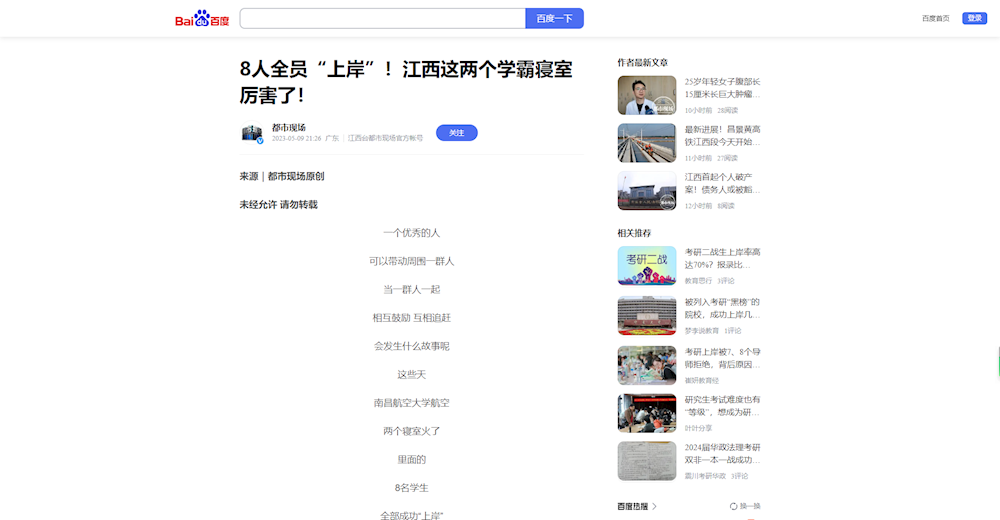1000x520 pixels.
Task: Open the 江西首起个人破产 article thumbnail
Action: click(x=647, y=191)
